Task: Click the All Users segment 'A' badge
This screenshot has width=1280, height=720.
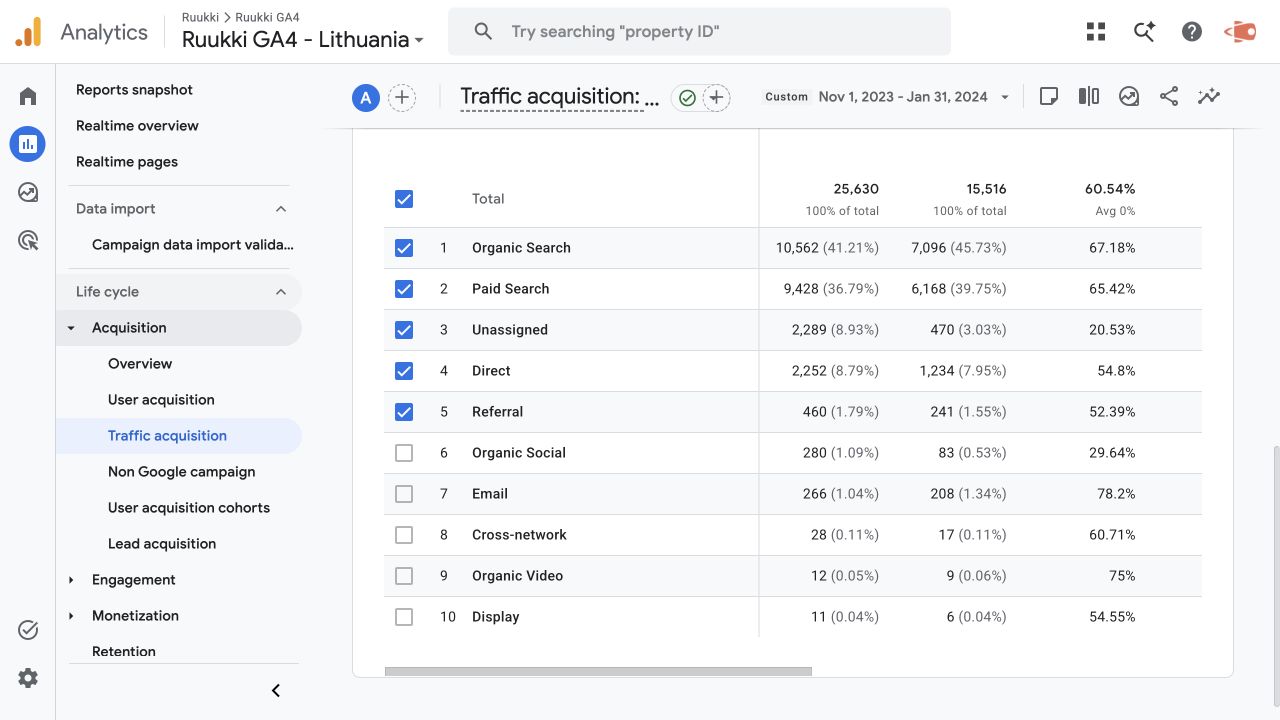Action: pyautogui.click(x=366, y=97)
